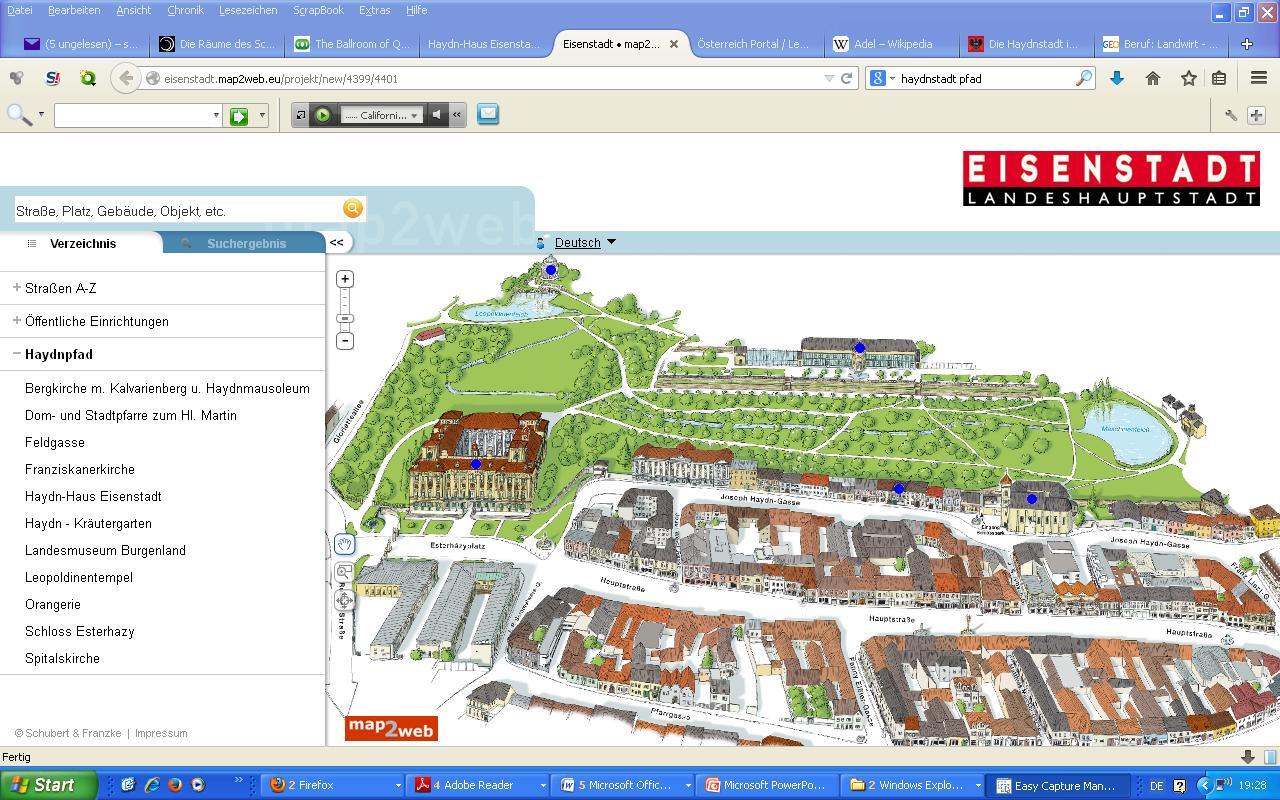The width and height of the screenshot is (1280, 800).
Task: Open the Google search engine dropdown
Action: coord(882,78)
